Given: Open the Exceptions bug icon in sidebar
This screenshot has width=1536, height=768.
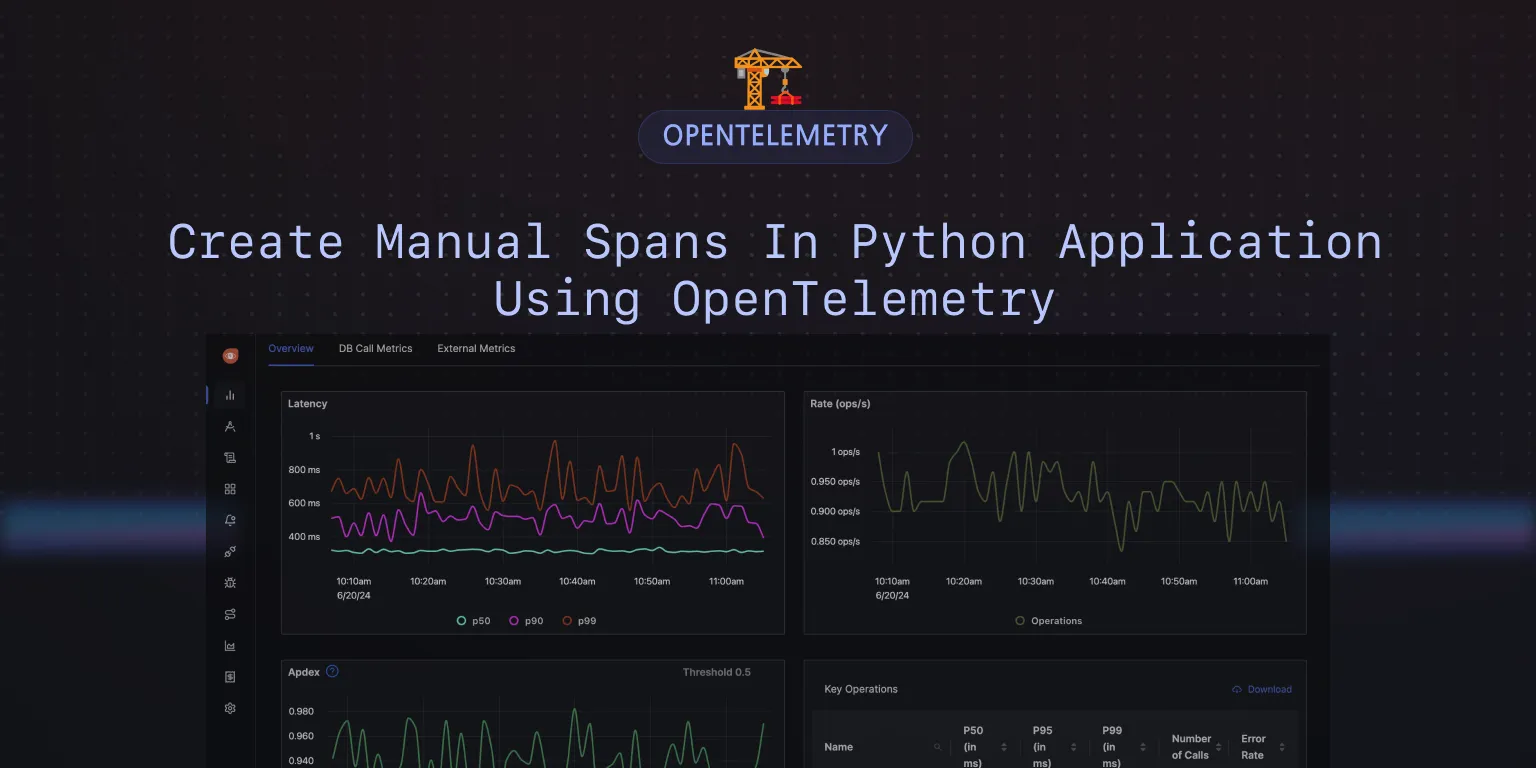Looking at the screenshot, I should click(x=230, y=582).
